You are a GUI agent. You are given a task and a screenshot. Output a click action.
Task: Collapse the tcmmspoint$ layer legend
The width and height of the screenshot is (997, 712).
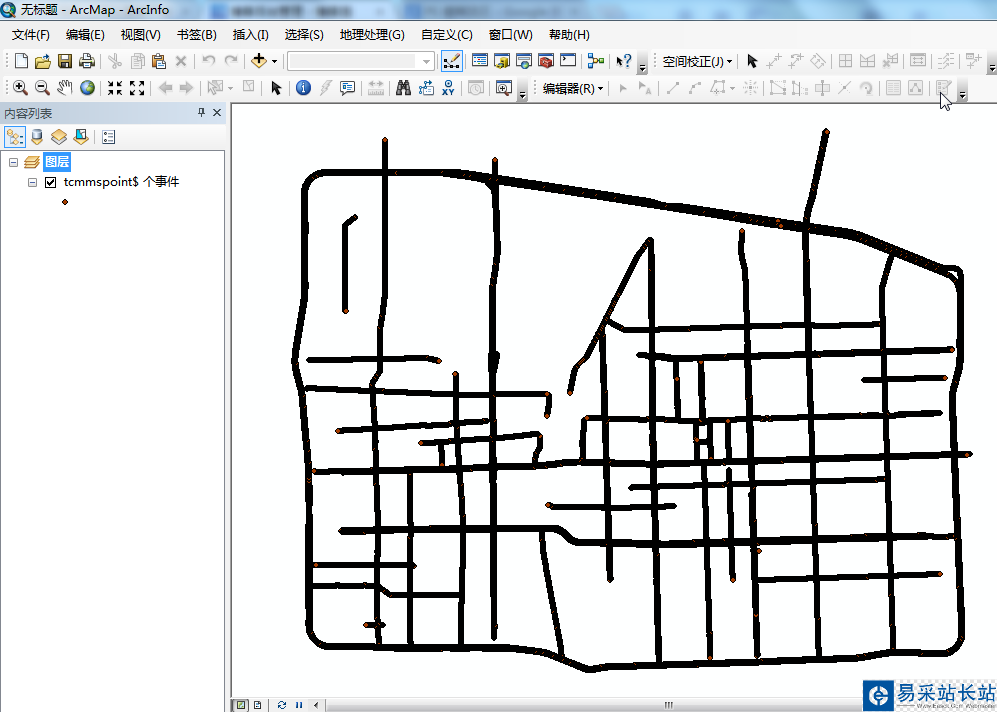(x=32, y=182)
